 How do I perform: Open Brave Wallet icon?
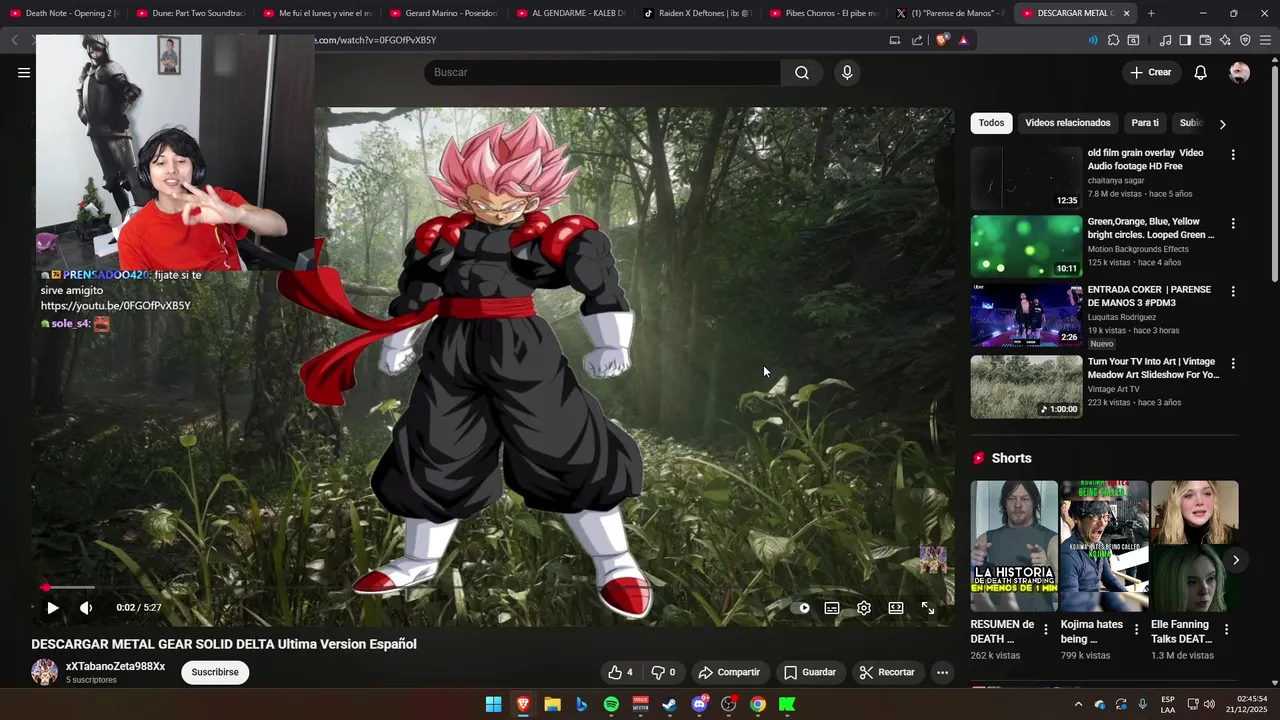[1205, 40]
